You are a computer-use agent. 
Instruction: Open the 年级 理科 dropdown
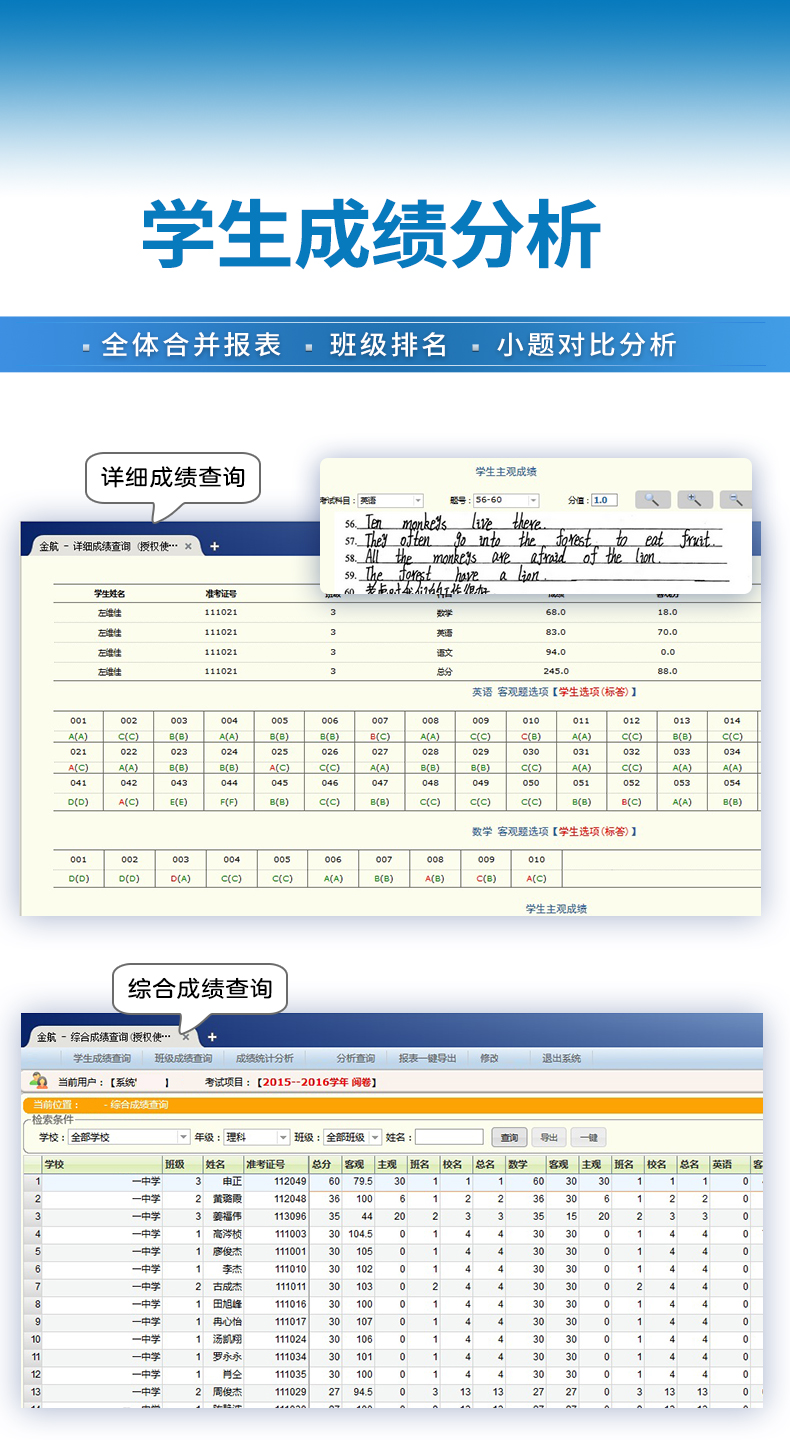point(283,1137)
